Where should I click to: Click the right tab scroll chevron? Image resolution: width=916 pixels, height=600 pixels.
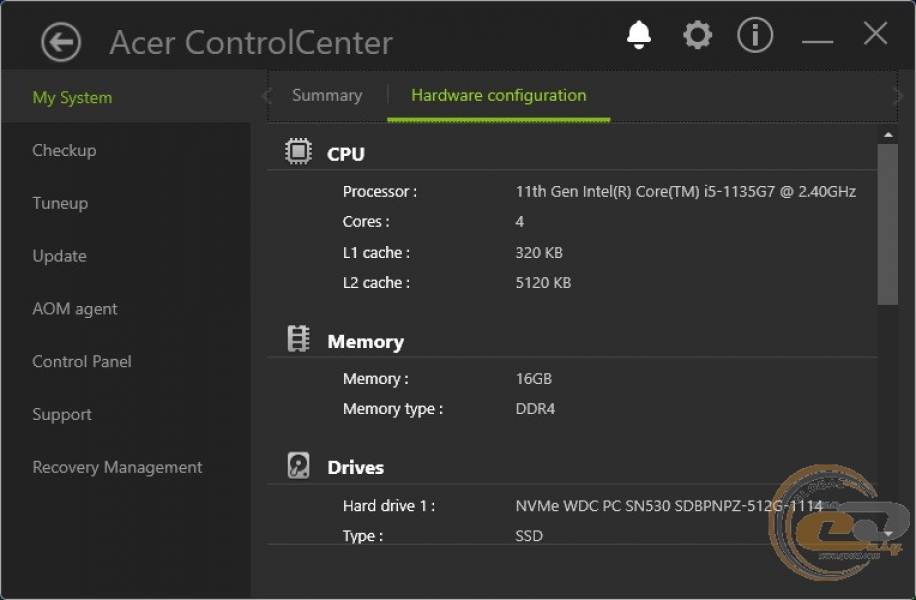898,95
